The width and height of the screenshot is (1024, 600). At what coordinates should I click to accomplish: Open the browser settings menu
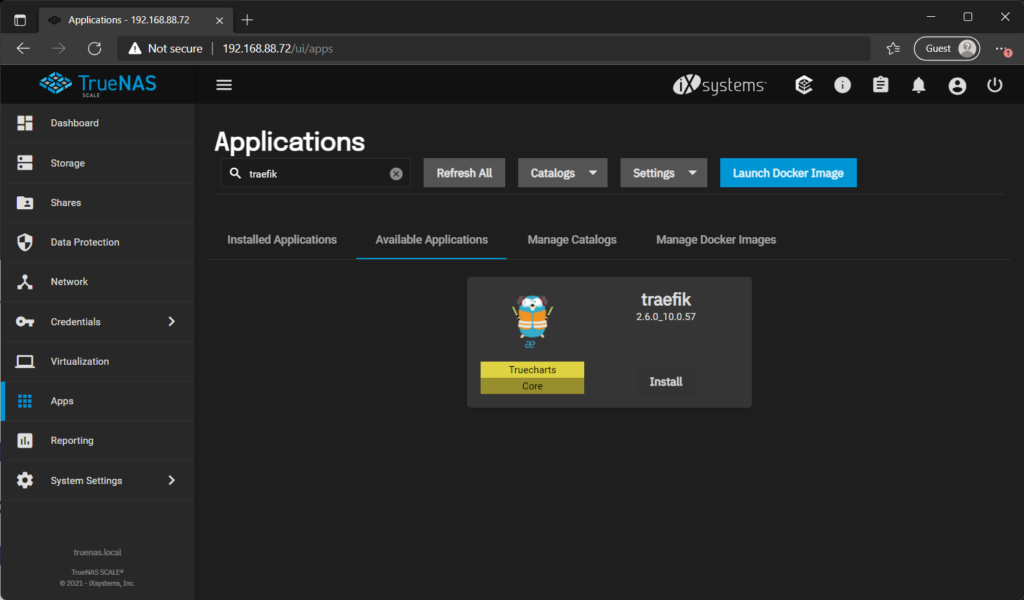click(x=1002, y=48)
